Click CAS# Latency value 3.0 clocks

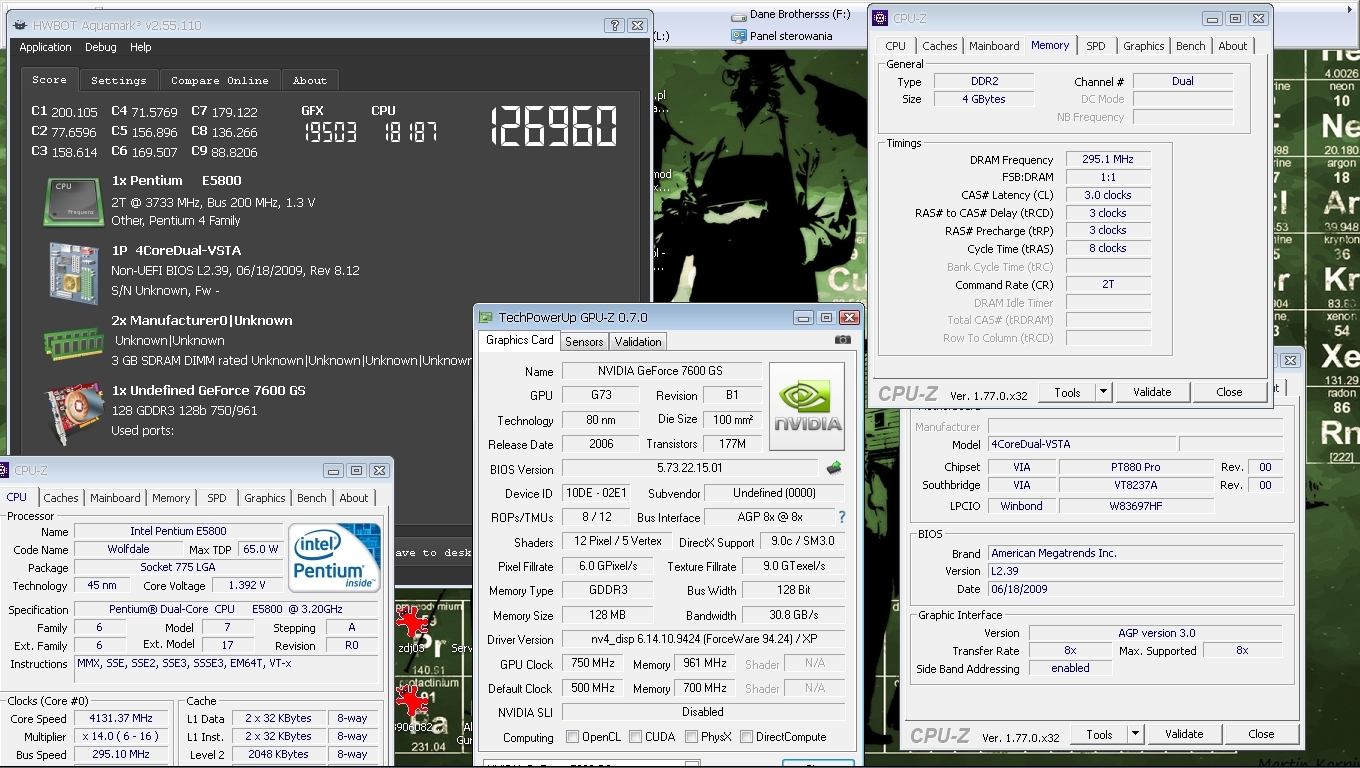(x=1107, y=195)
